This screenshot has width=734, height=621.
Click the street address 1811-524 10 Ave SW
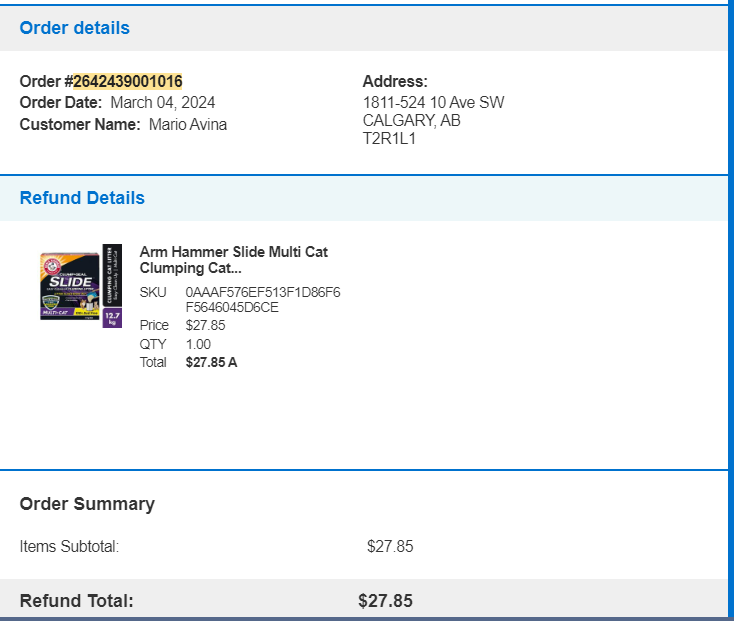click(433, 102)
